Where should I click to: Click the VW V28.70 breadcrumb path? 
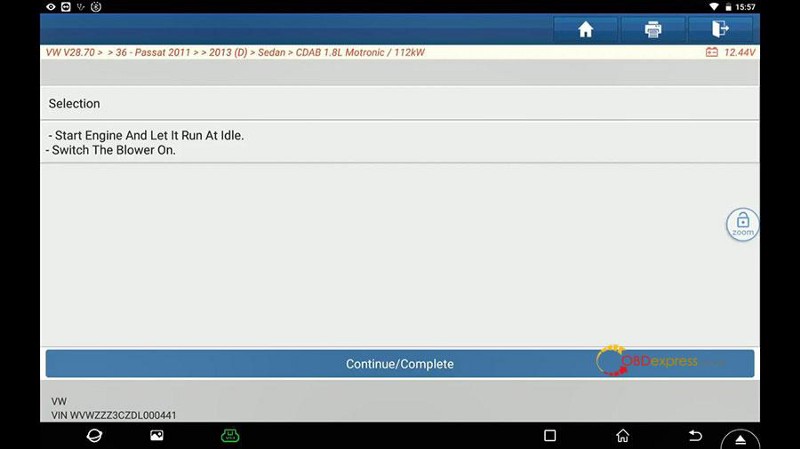click(x=235, y=52)
